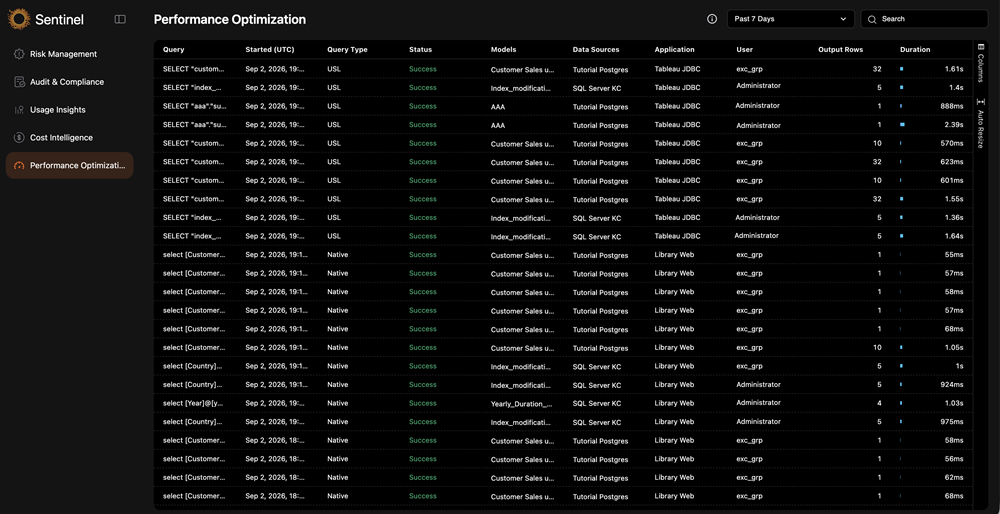Image resolution: width=1000 pixels, height=514 pixels.
Task: Select the Yearly_Duration model query row
Action: [x=563, y=403]
